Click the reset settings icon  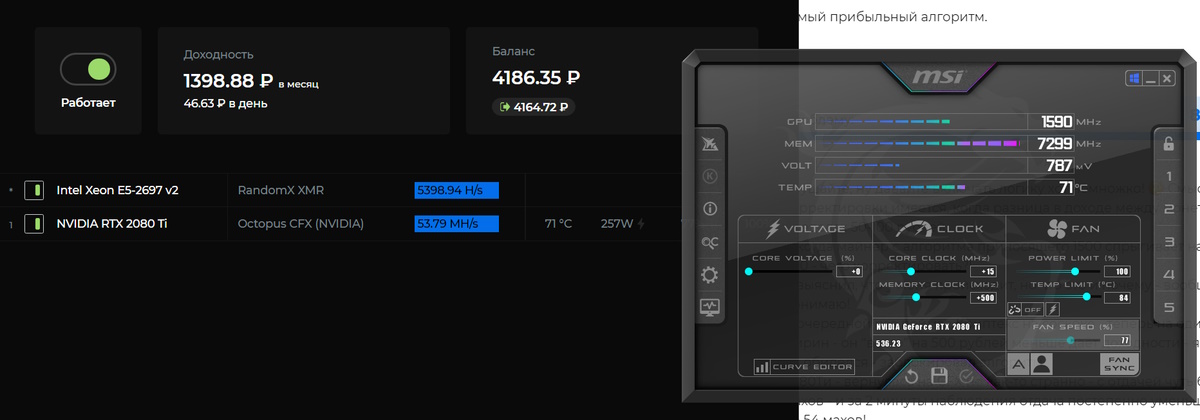point(911,376)
